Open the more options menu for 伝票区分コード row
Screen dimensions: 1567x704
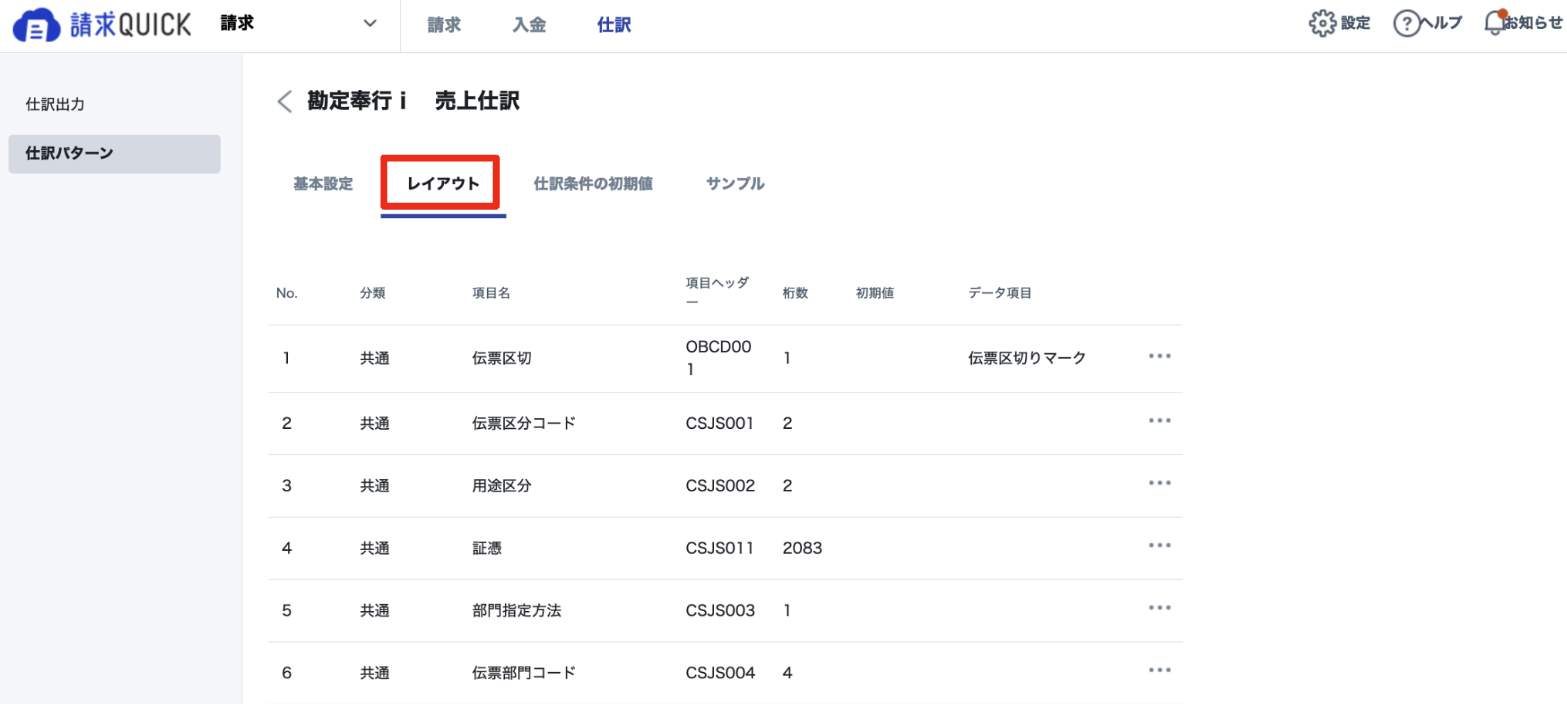click(x=1159, y=421)
